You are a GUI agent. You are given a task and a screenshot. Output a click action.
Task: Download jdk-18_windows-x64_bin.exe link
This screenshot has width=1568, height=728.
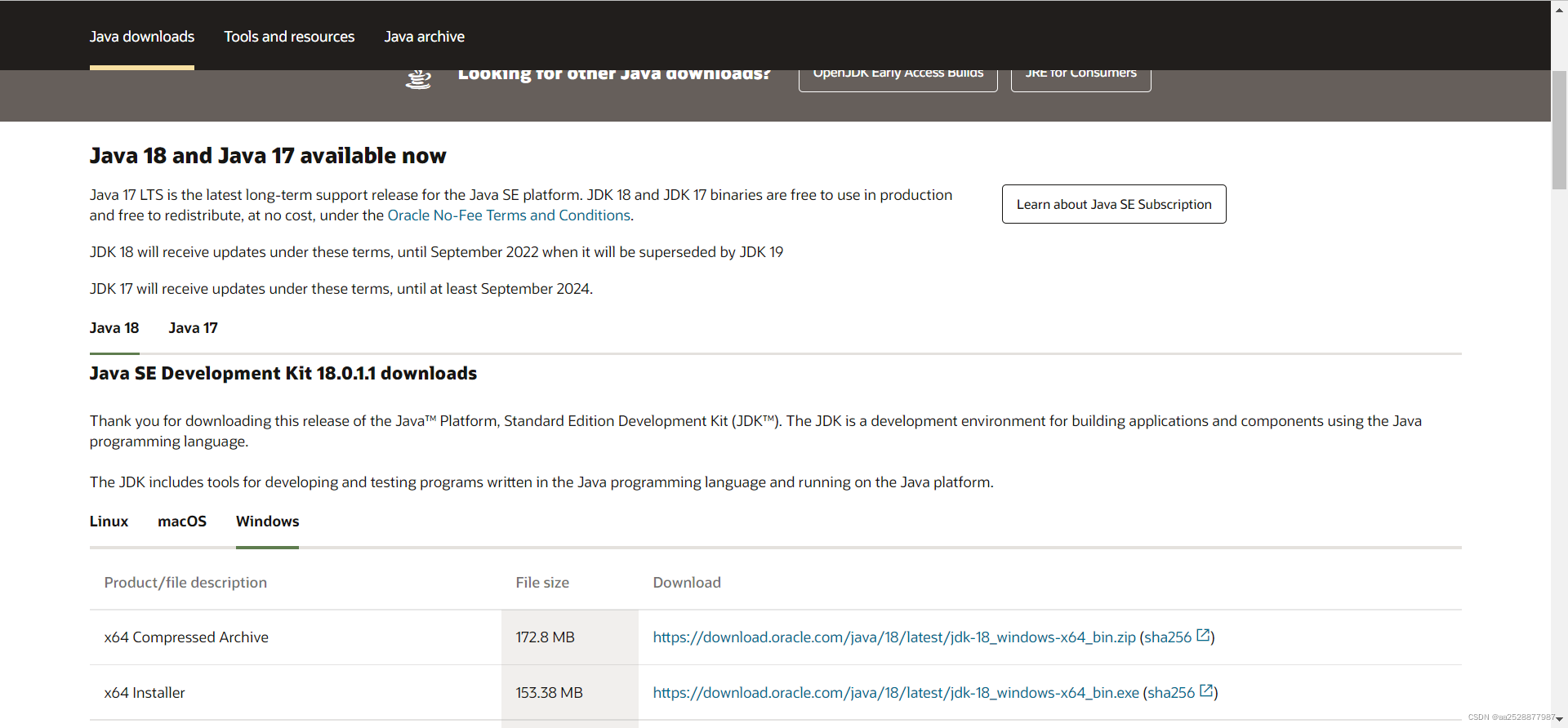tap(896, 693)
